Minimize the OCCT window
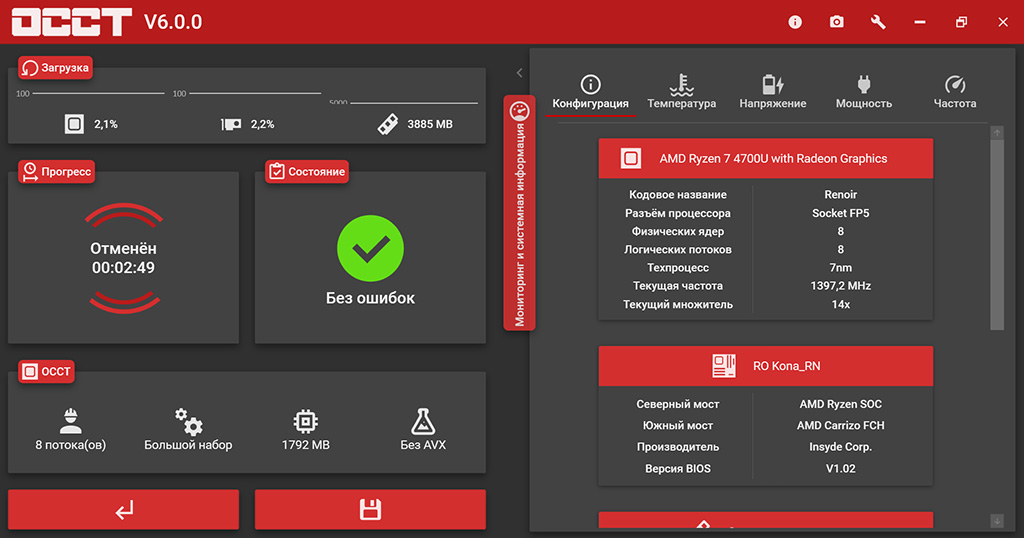The height and width of the screenshot is (538, 1024). coord(920,22)
